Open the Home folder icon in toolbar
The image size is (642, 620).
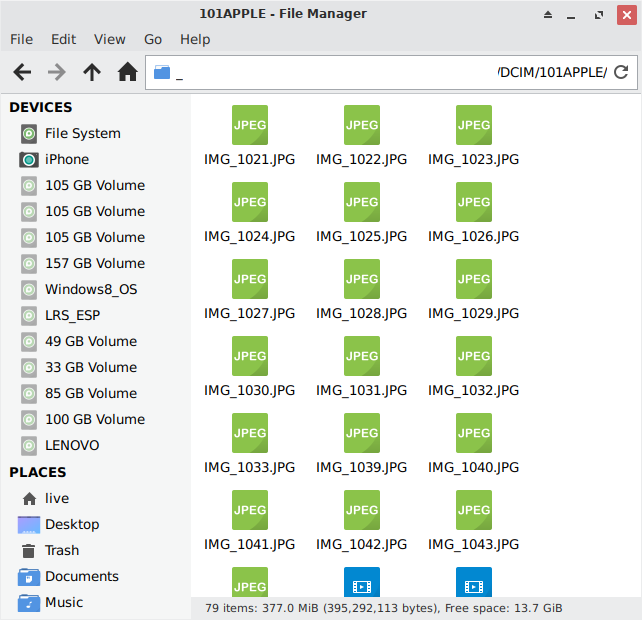(127, 72)
